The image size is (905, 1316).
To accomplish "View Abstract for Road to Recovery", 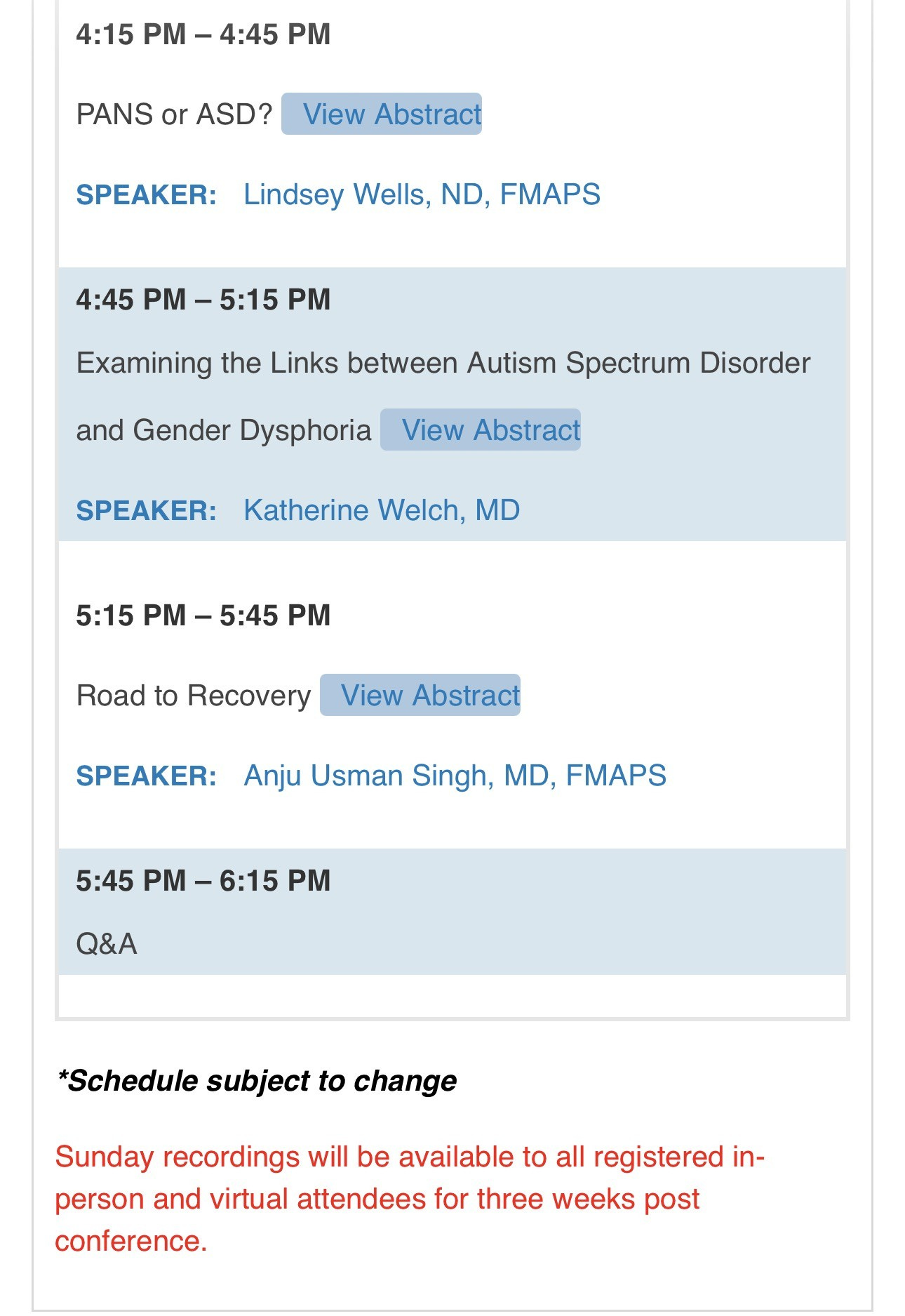I will pos(420,695).
